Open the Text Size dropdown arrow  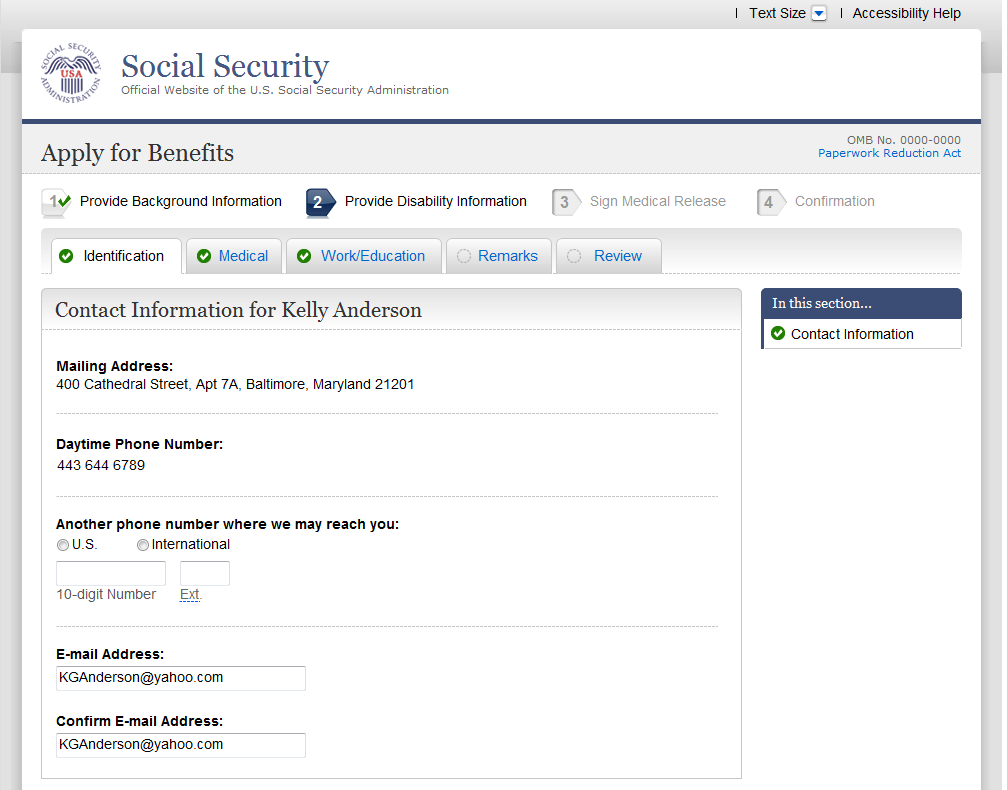click(x=819, y=14)
